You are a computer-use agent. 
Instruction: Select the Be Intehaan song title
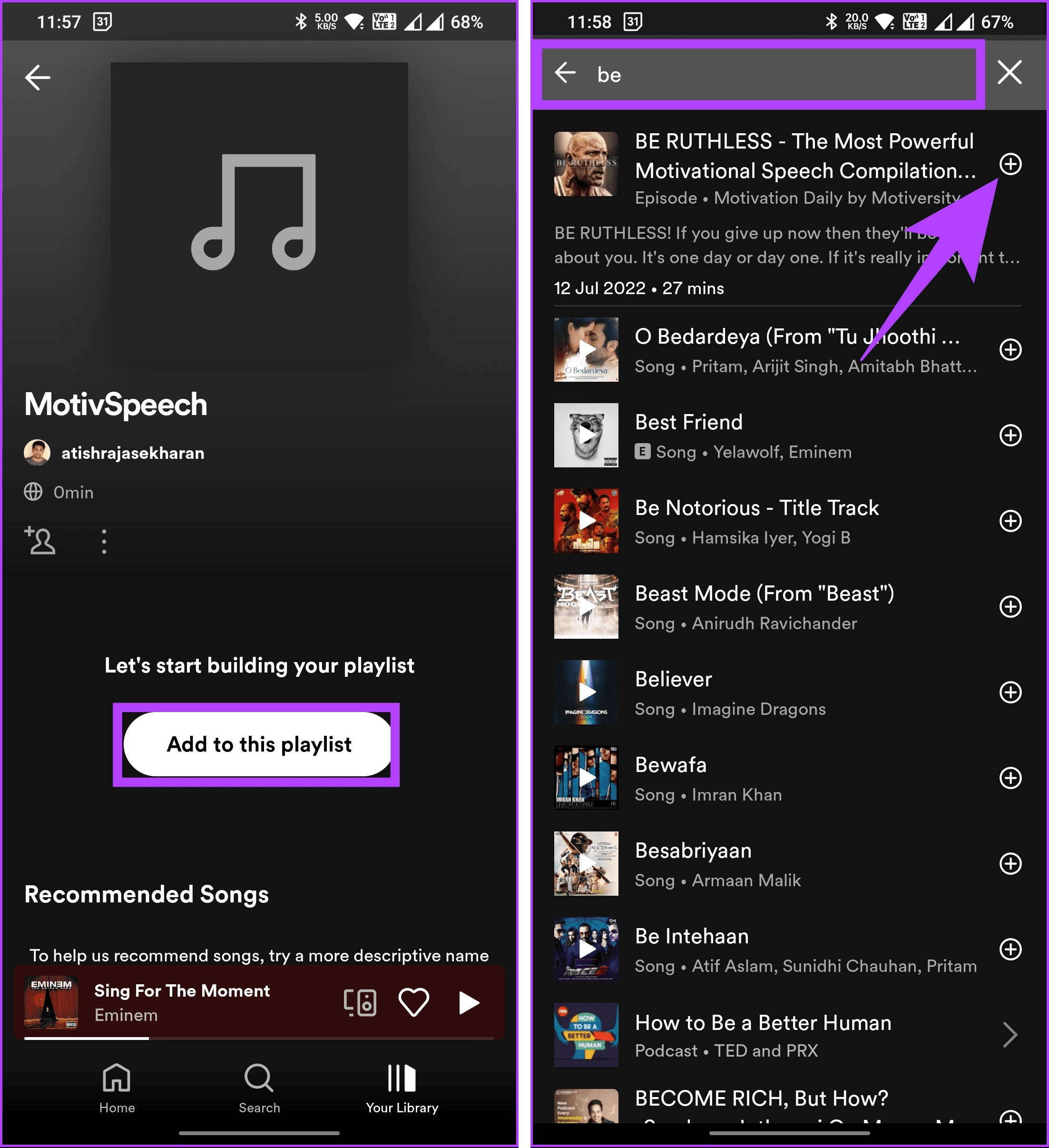(x=692, y=937)
